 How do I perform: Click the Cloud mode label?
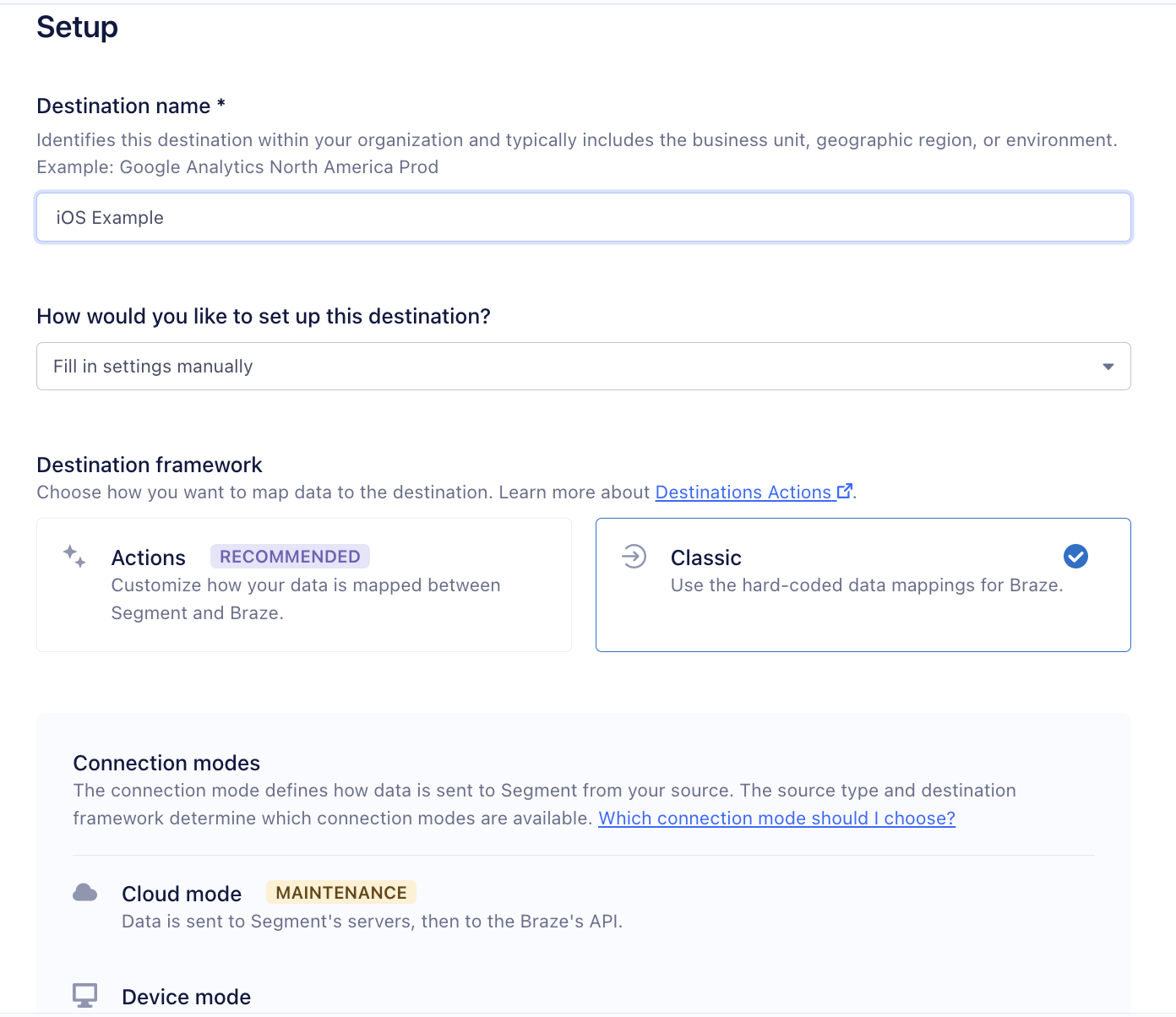pos(182,894)
